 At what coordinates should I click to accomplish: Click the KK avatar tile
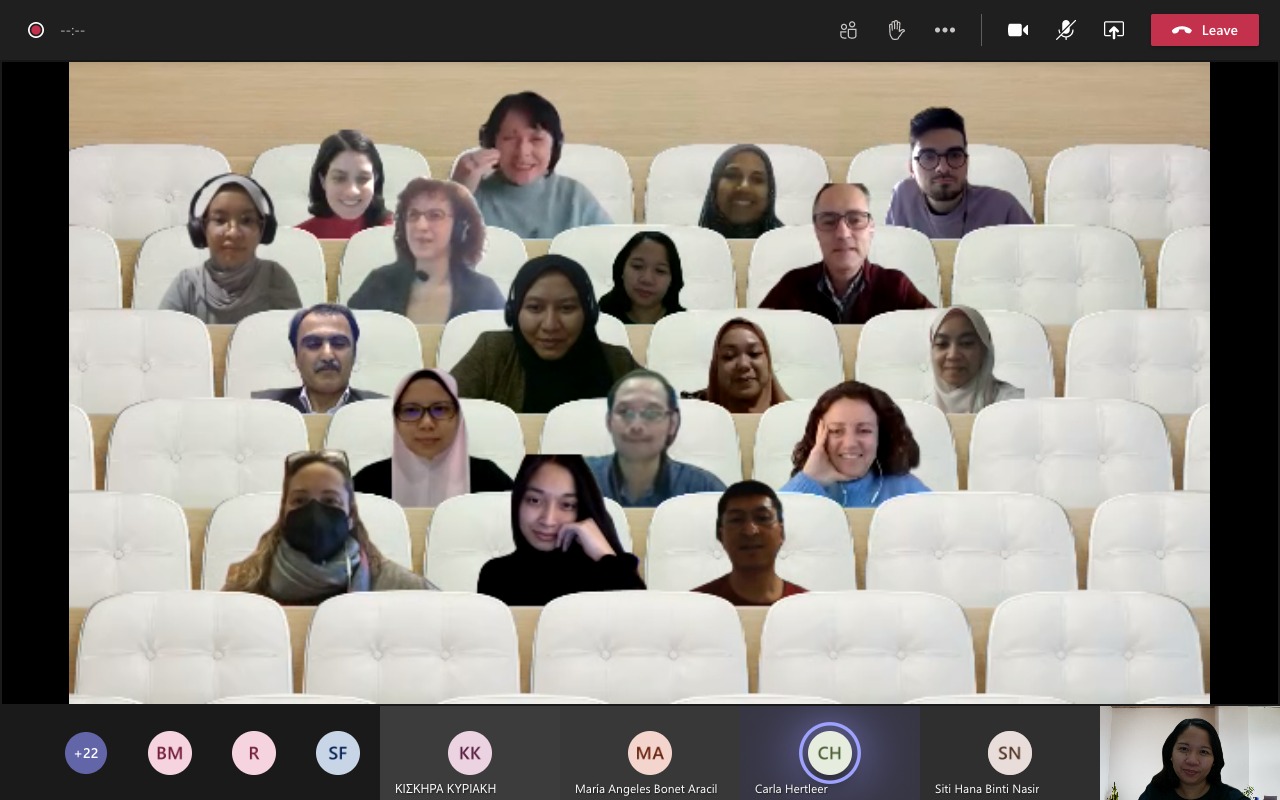tap(470, 753)
